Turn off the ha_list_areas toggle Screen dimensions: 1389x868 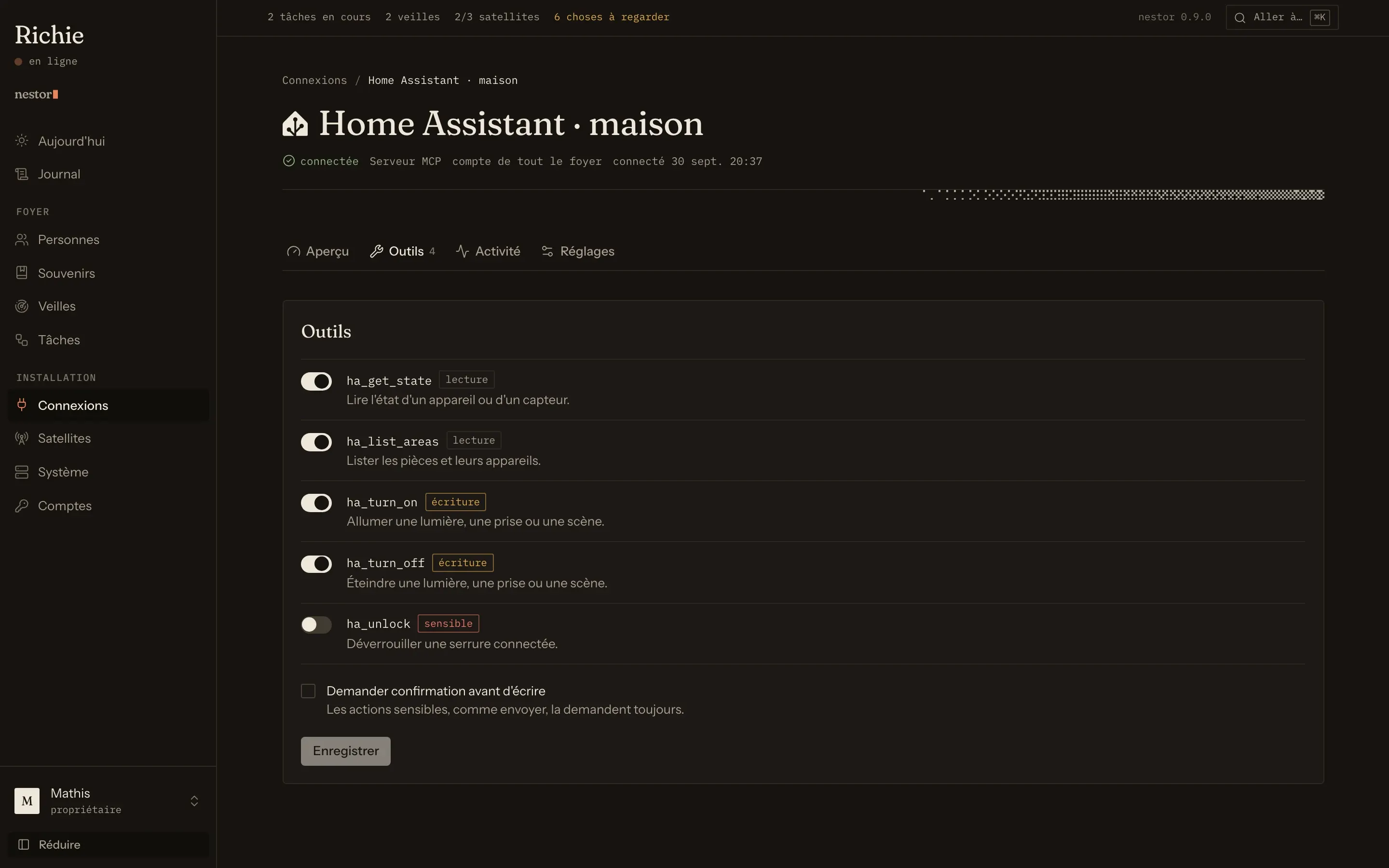316,442
